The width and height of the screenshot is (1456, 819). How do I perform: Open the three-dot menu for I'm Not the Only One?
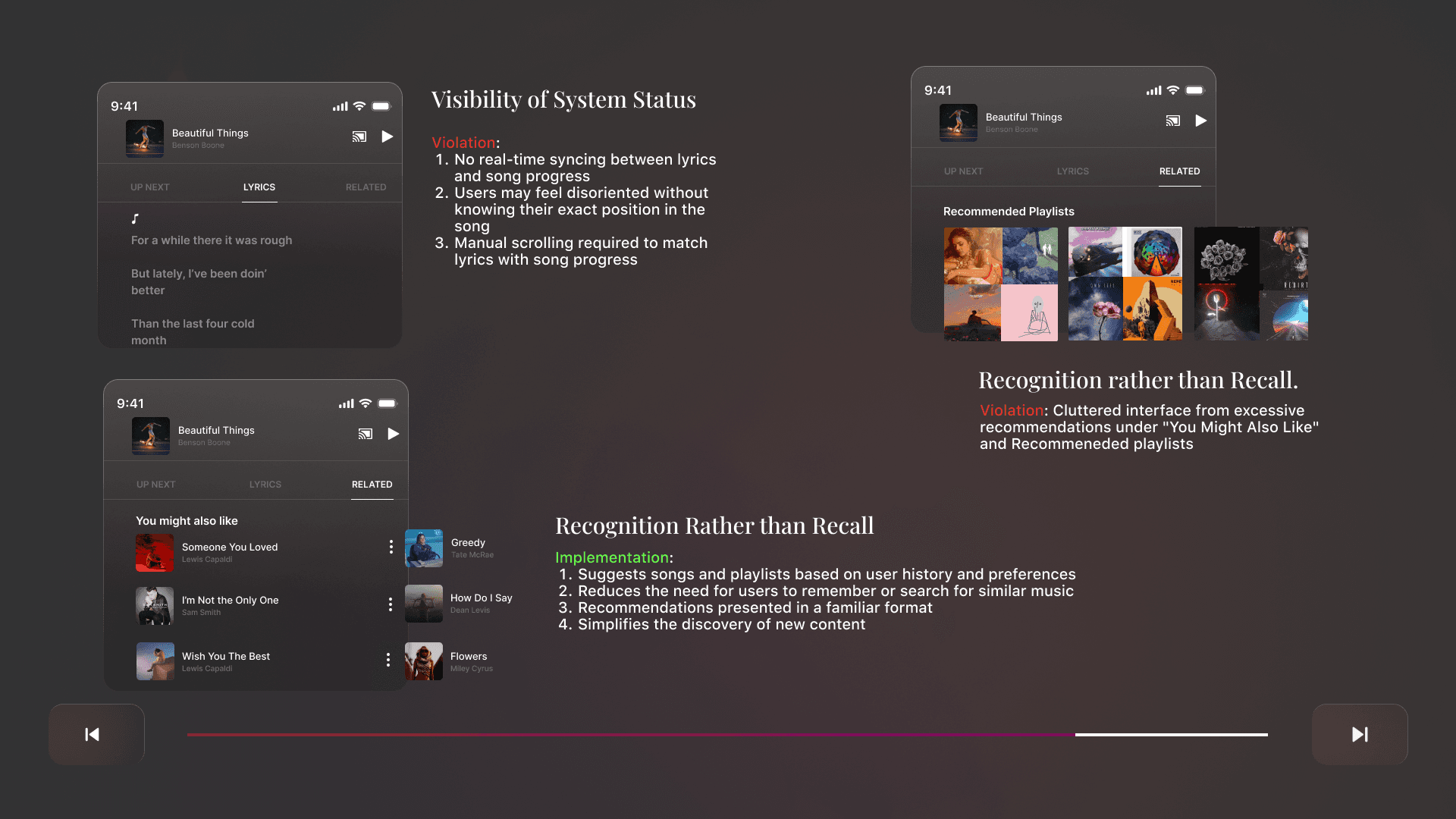tap(391, 604)
